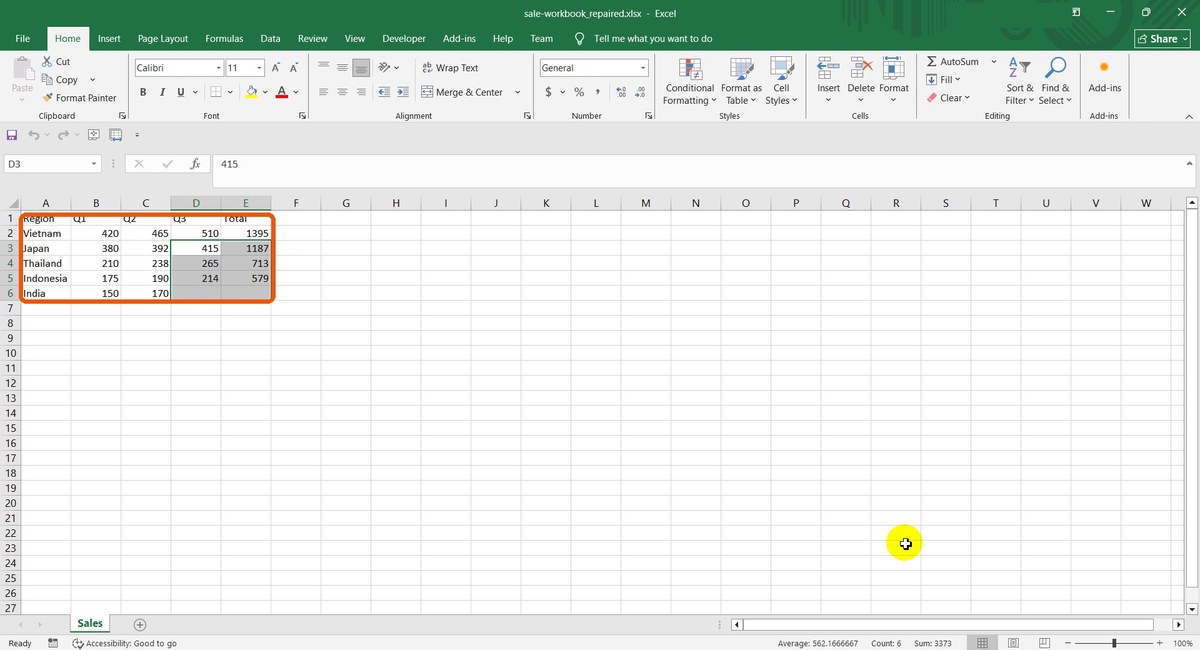Center text horizontally
This screenshot has width=1200, height=650.
click(343, 92)
